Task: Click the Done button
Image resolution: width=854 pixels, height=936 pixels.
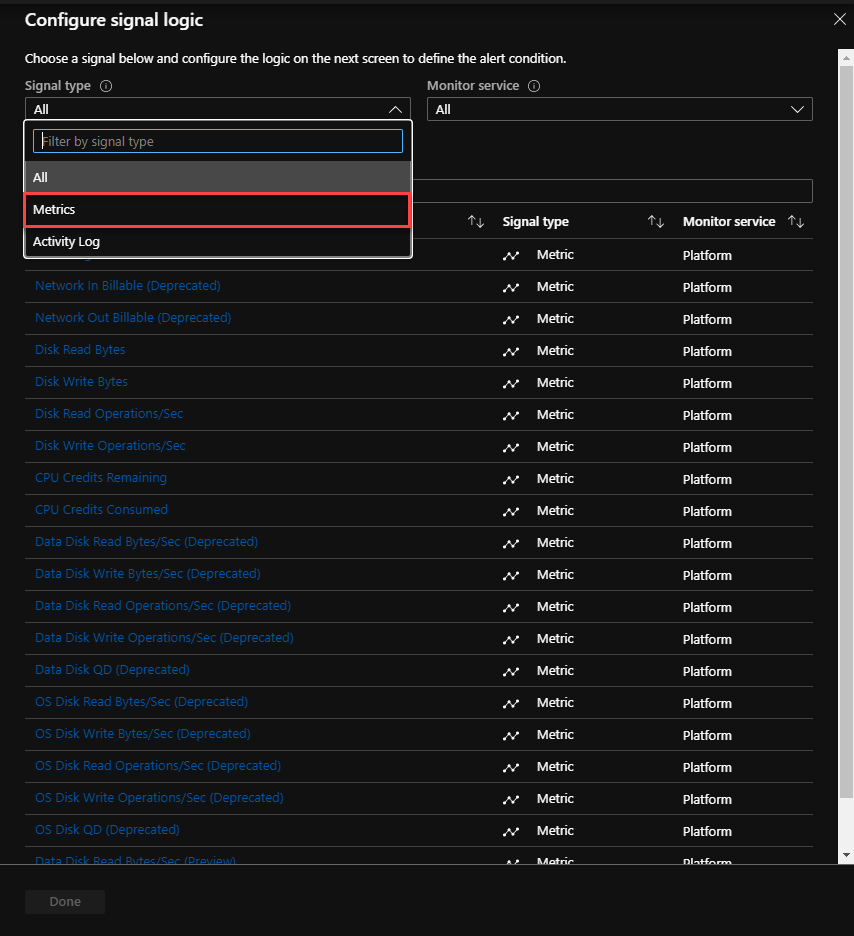Action: 64,901
